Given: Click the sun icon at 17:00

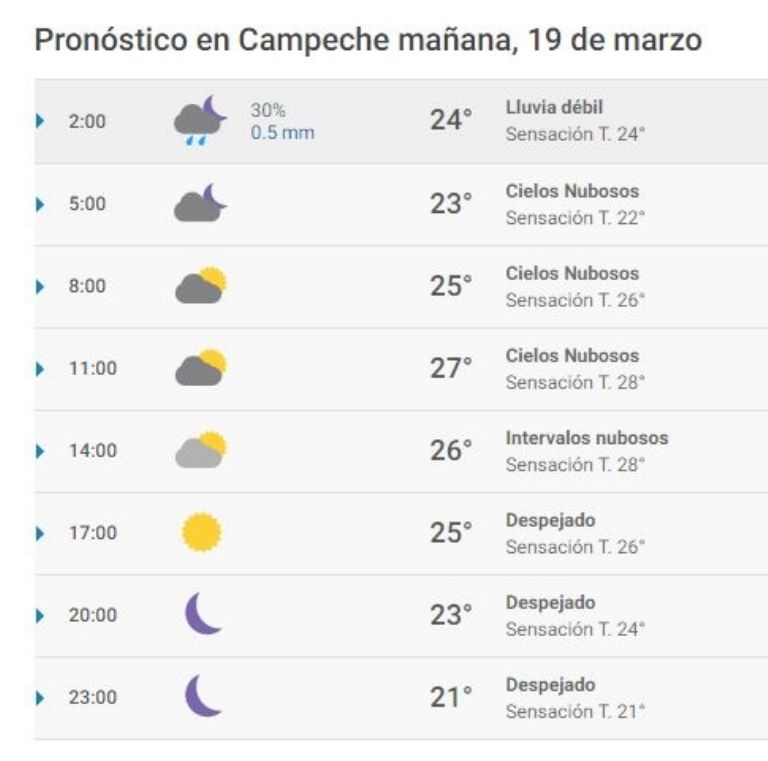Looking at the screenshot, I should click(202, 532).
